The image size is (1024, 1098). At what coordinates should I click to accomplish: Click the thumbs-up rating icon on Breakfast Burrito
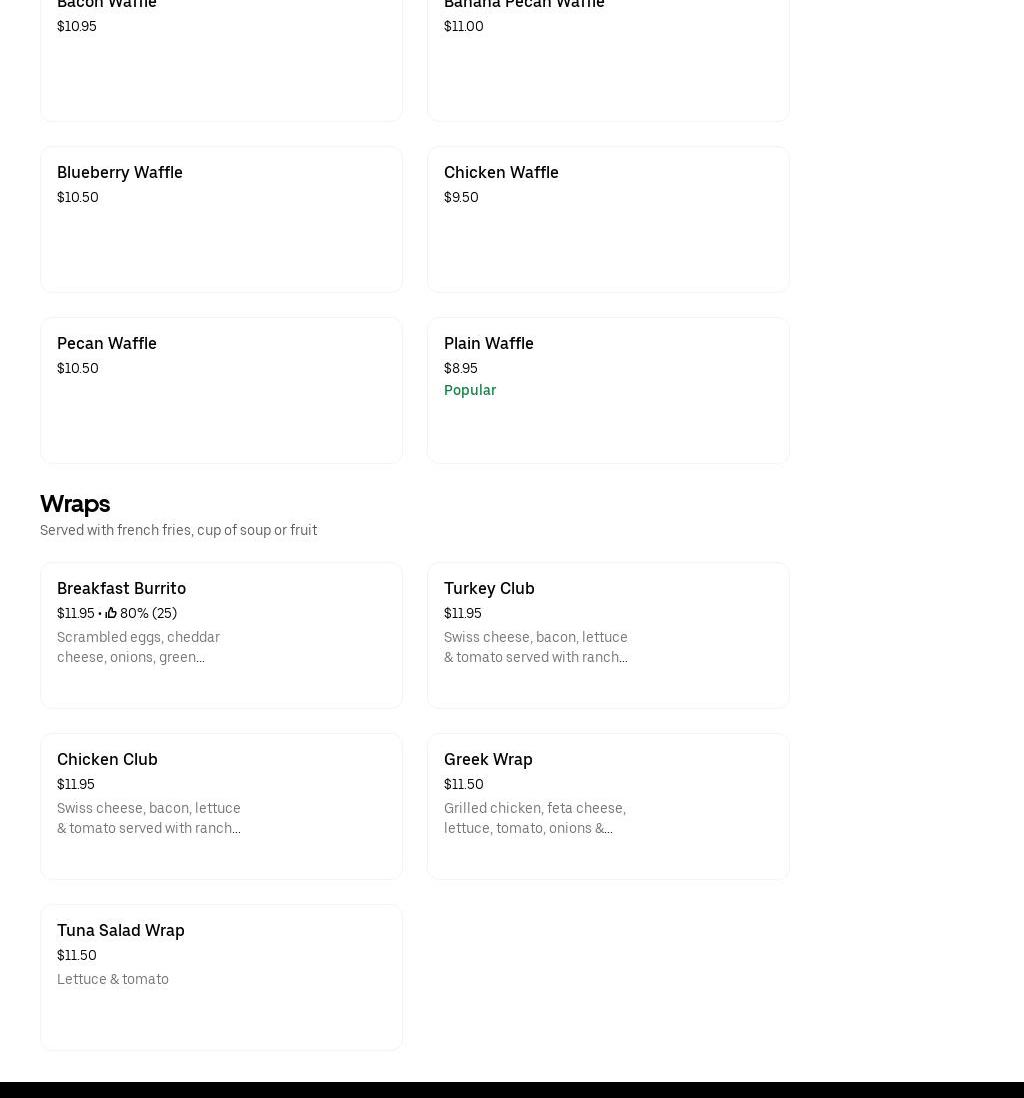tap(111, 613)
